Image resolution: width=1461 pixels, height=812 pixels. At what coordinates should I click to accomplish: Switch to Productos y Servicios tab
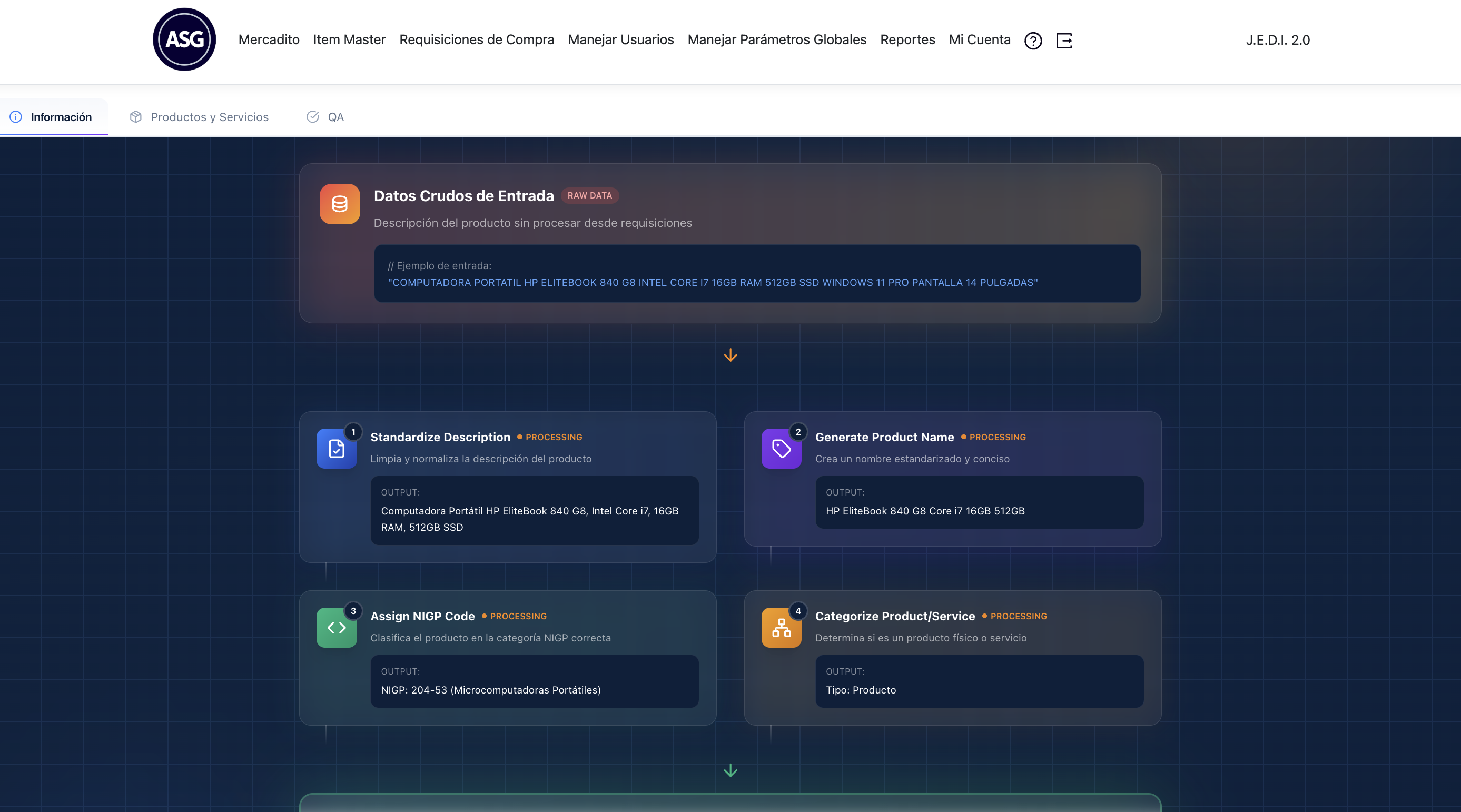209,117
